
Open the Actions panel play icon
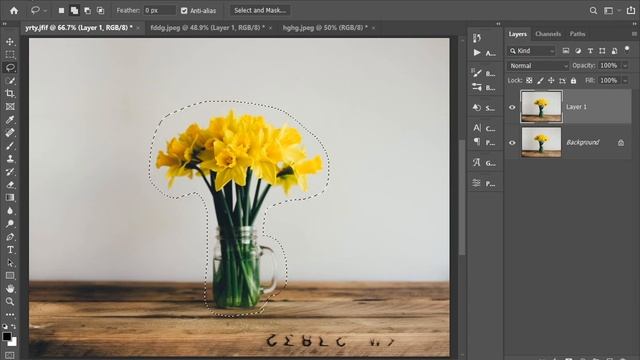(x=477, y=53)
